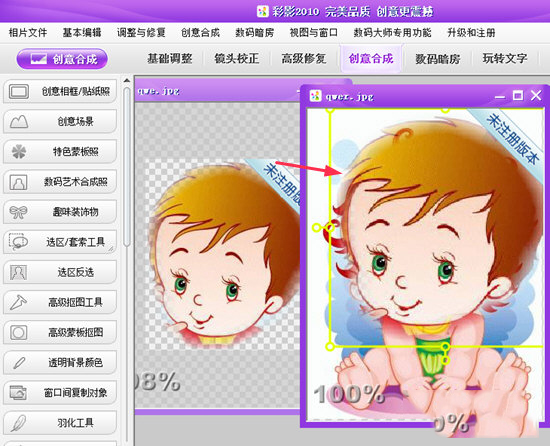Switch to the 玩转文字 tab
This screenshot has width=550, height=446.
click(x=505, y=59)
